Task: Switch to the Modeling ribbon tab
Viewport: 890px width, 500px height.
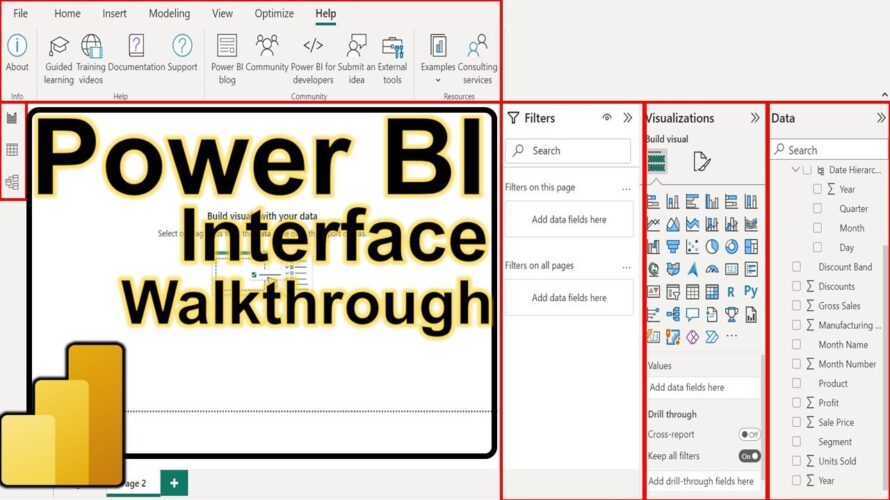Action: coord(169,13)
